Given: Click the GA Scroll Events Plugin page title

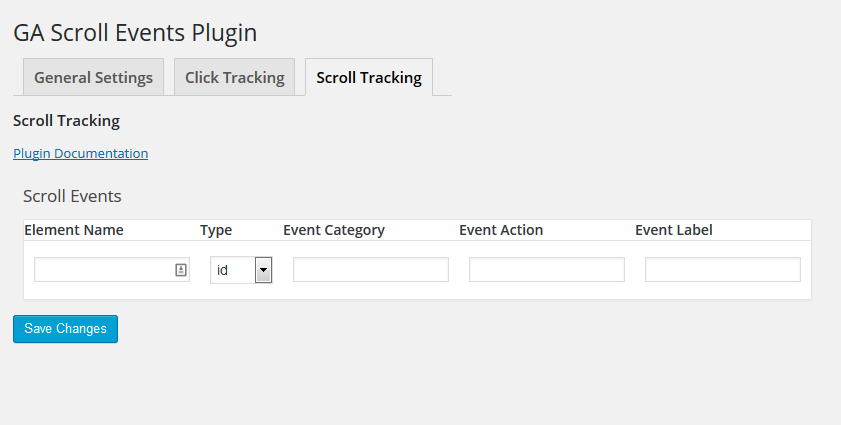Looking at the screenshot, I should coord(135,33).
